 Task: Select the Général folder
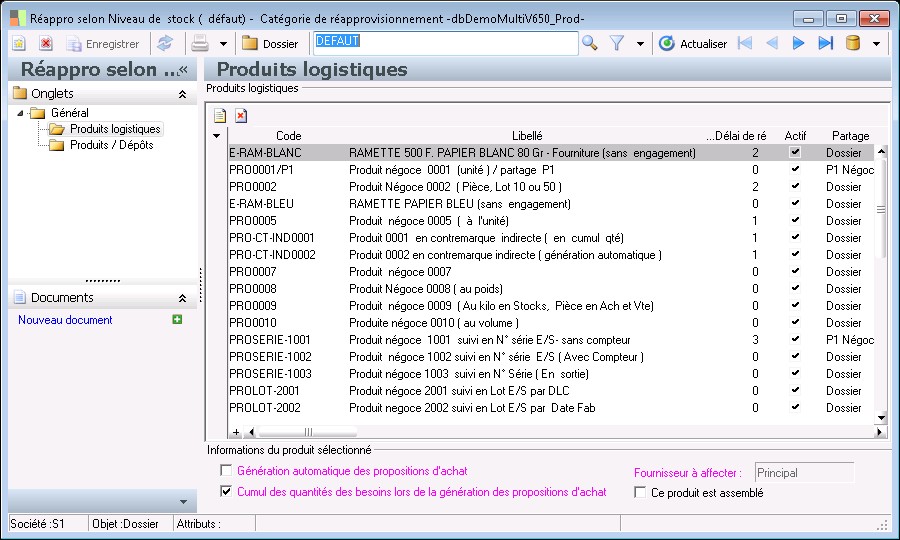pyautogui.click(x=60, y=113)
